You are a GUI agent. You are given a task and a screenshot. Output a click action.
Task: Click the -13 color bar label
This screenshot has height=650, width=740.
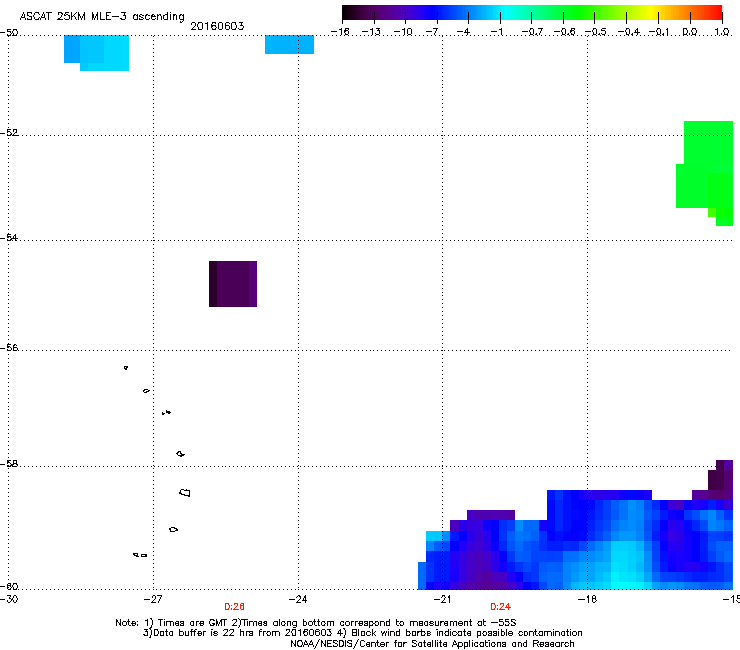click(371, 32)
